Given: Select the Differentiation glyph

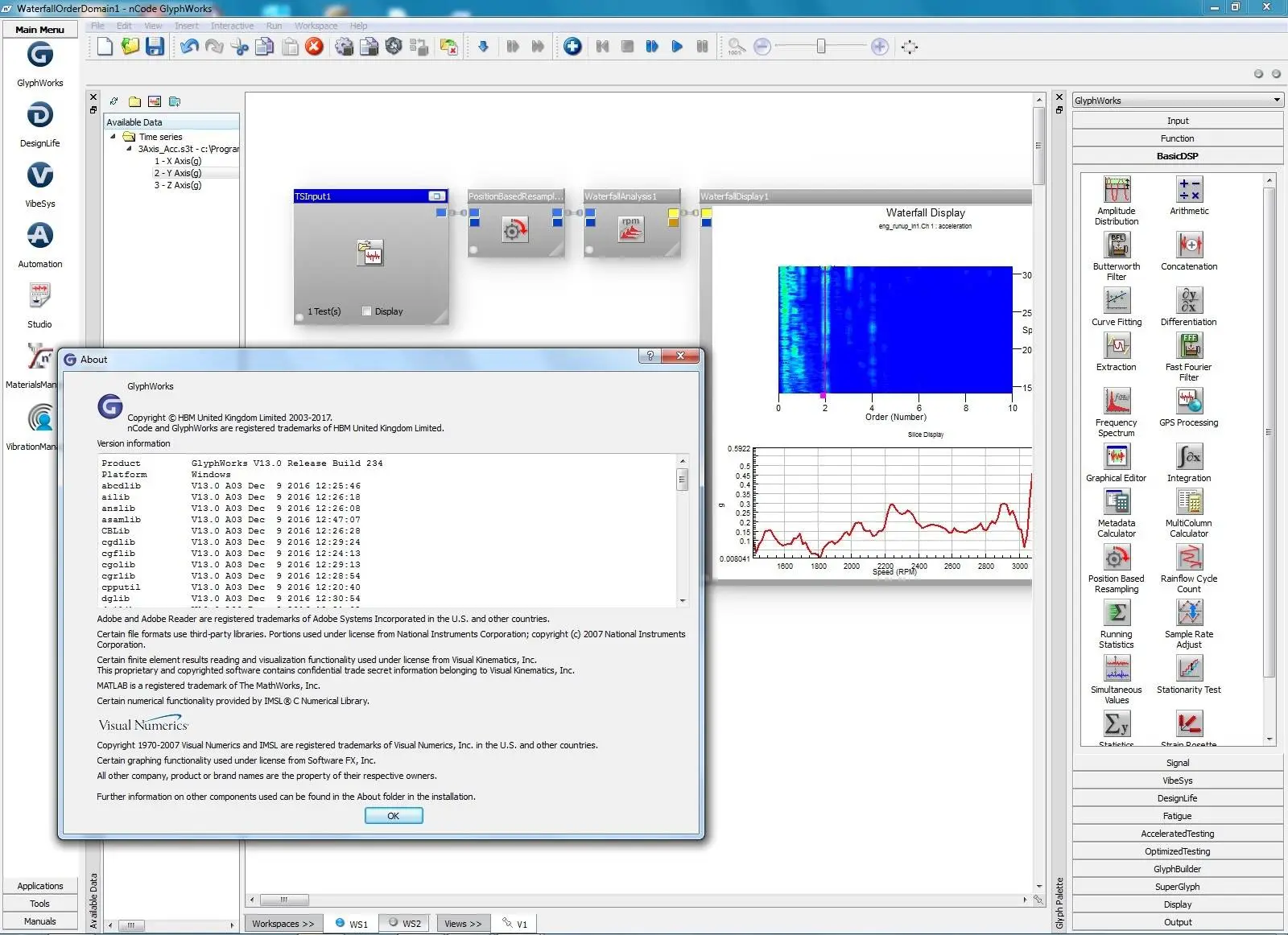Looking at the screenshot, I should 1189,307.
